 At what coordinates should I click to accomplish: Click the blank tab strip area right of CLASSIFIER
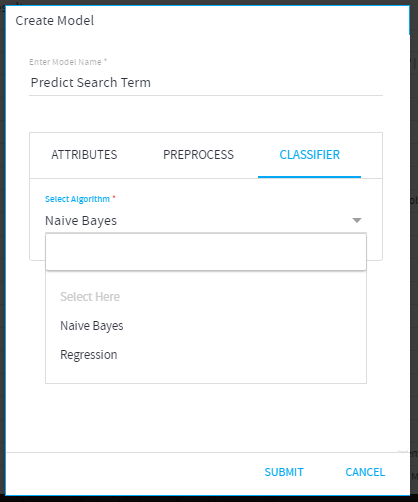371,155
